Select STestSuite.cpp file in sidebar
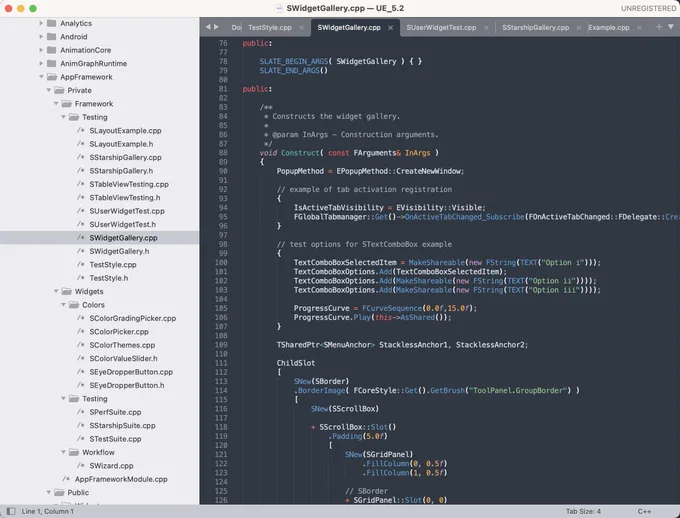The width and height of the screenshot is (680, 518). 115,439
